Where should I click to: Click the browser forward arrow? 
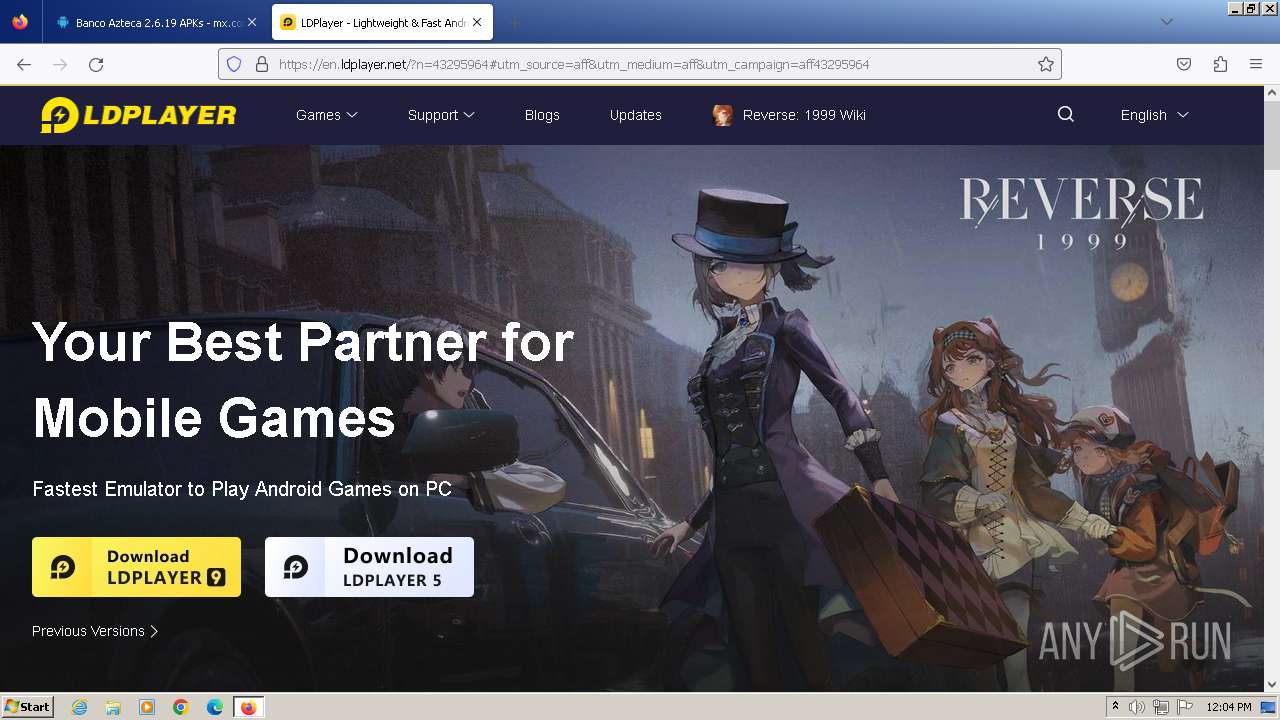60,64
